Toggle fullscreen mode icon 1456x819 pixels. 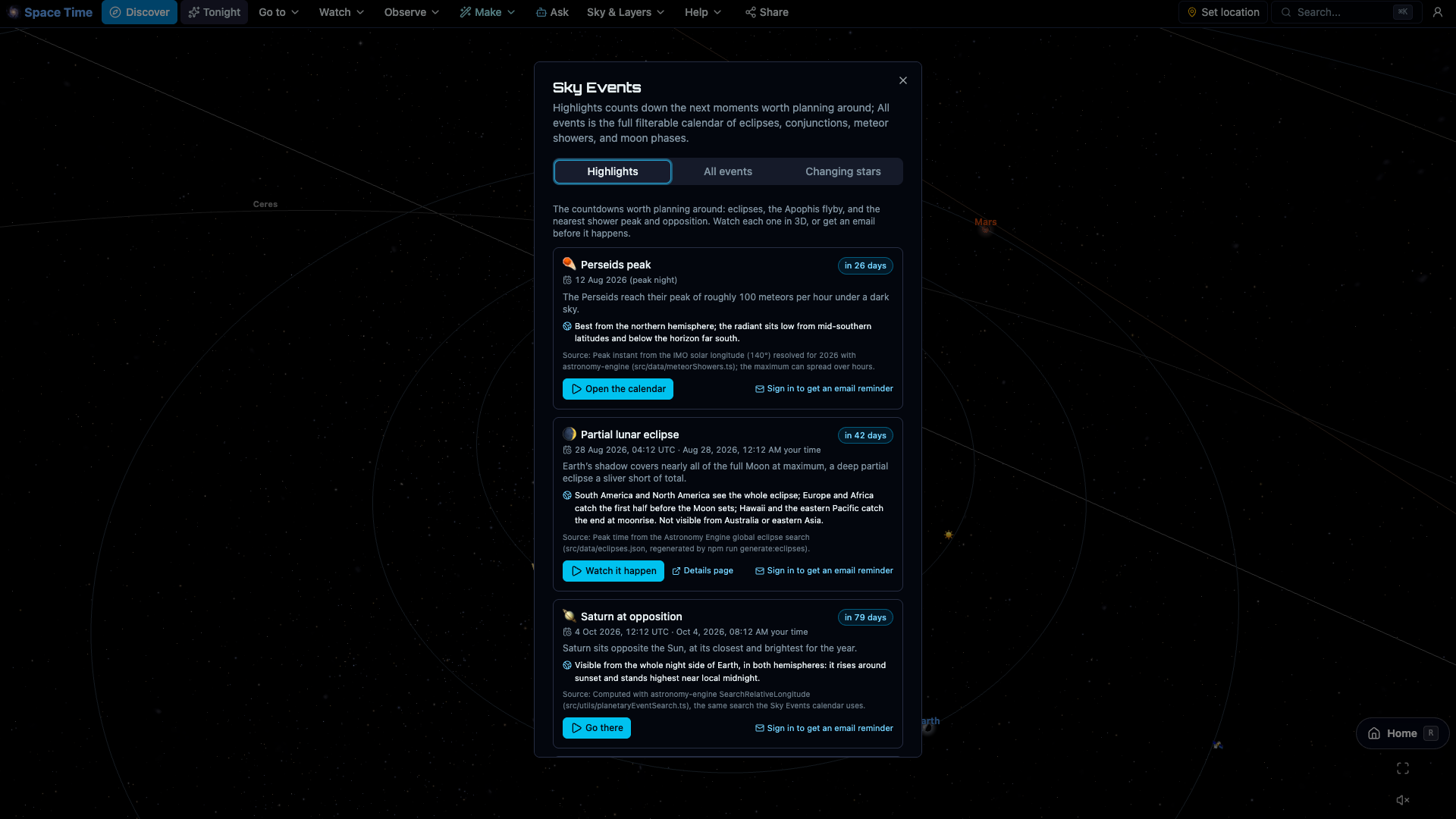click(x=1403, y=769)
